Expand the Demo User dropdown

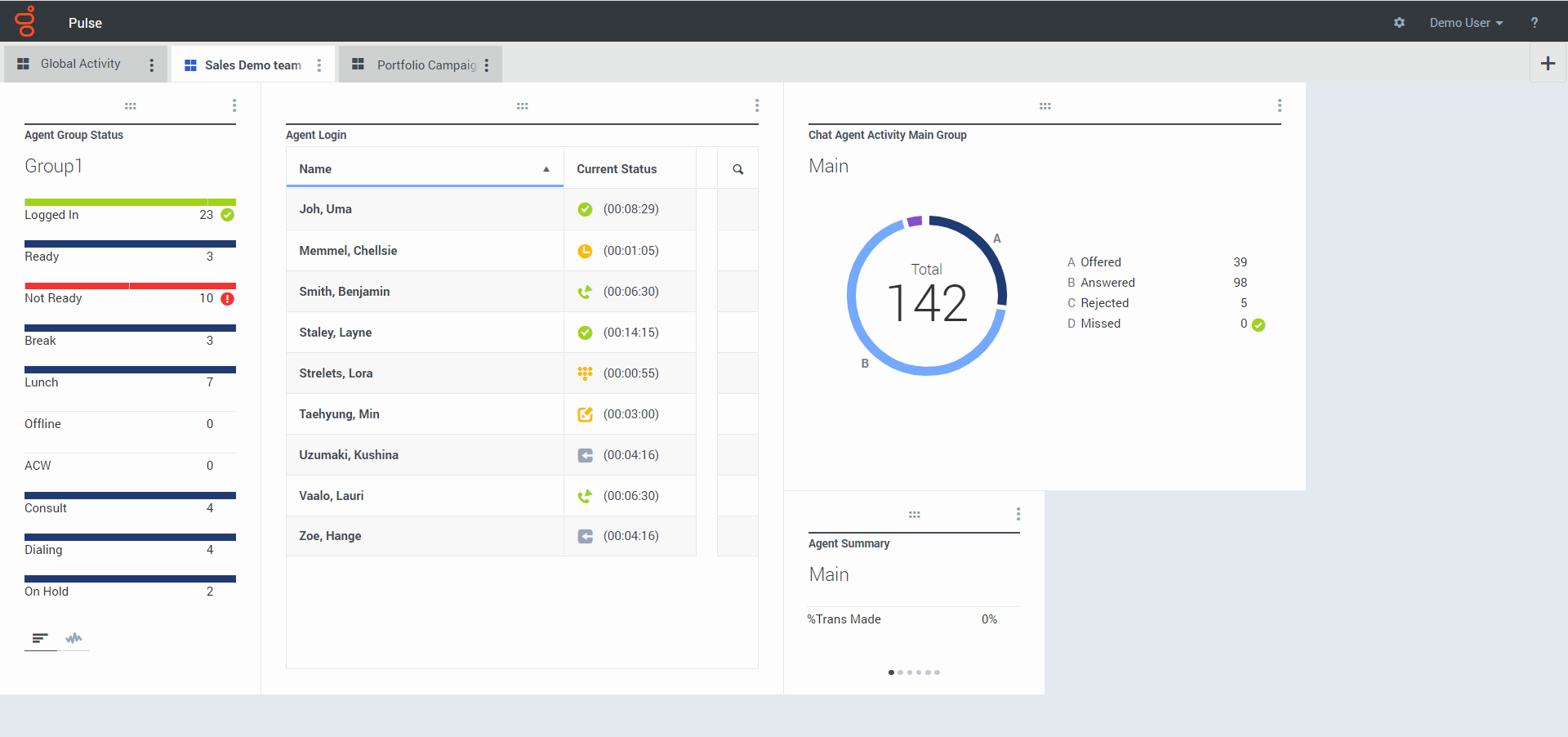[1465, 23]
